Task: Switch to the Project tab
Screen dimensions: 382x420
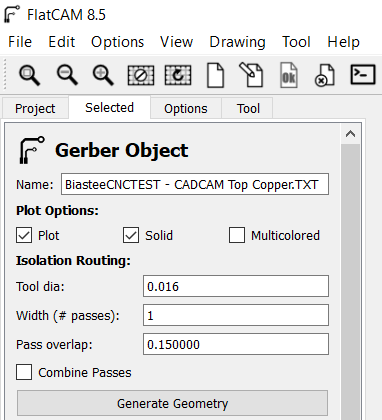Action: pos(35,109)
